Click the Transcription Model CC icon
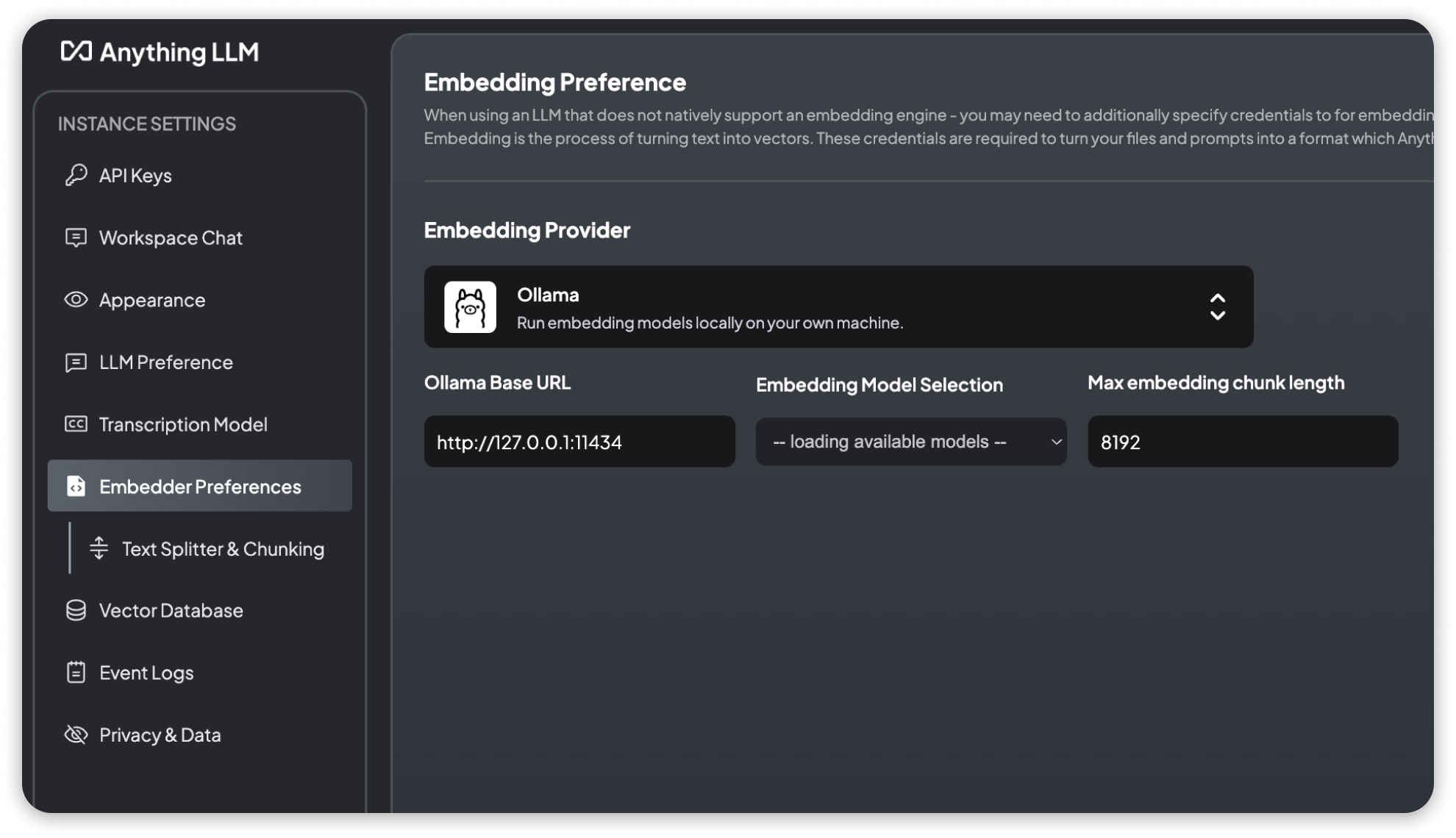 tap(76, 424)
